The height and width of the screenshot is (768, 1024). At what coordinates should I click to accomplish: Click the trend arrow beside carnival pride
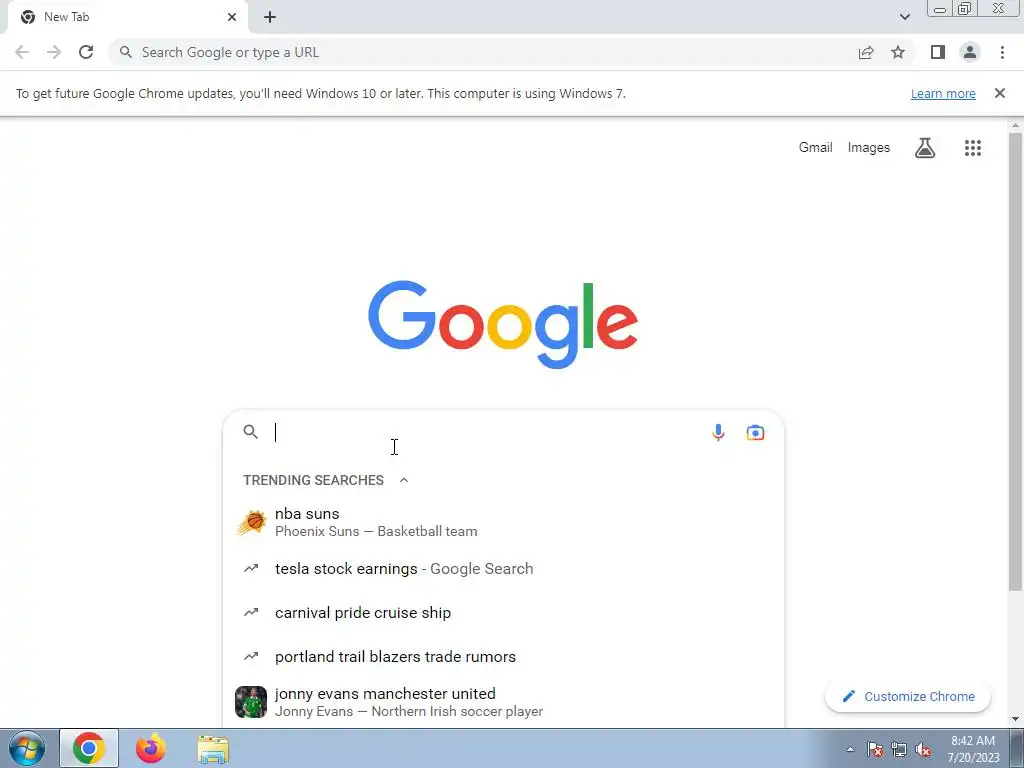coord(251,613)
